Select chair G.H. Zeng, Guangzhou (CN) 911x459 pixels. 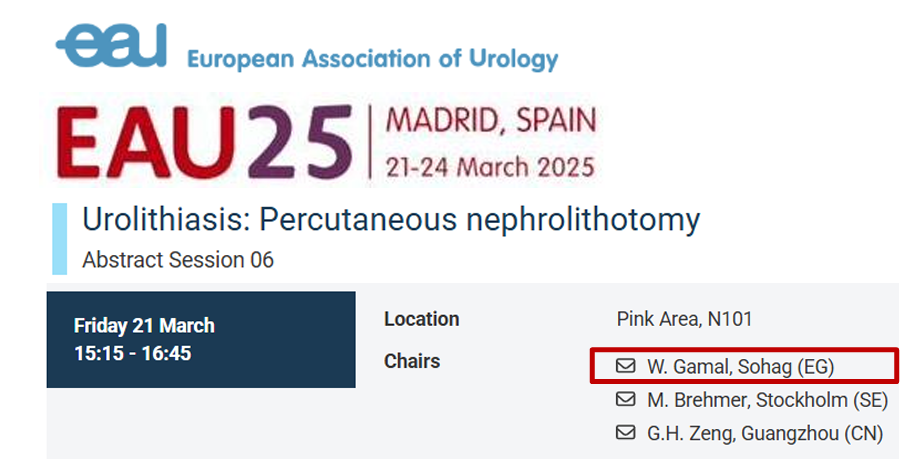coord(765,433)
